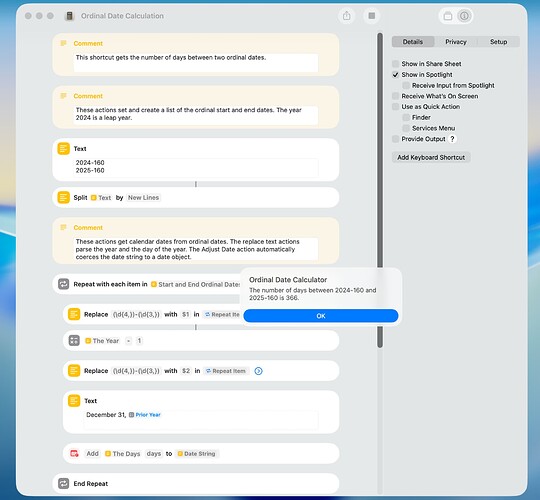
Task: Click the Adjust Date calendar icon
Action: point(74,454)
